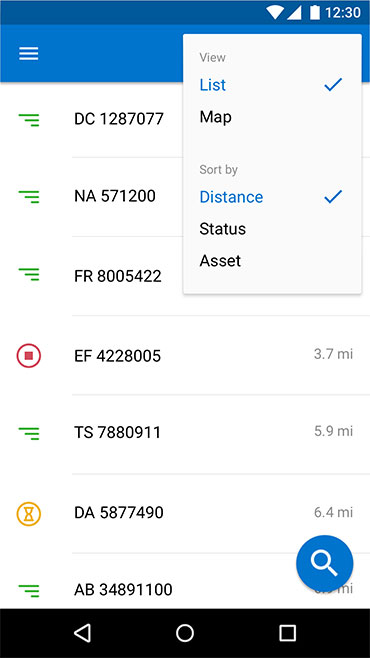370x658 pixels.
Task: Open the AB 34891100 list entry
Action: [x=185, y=583]
